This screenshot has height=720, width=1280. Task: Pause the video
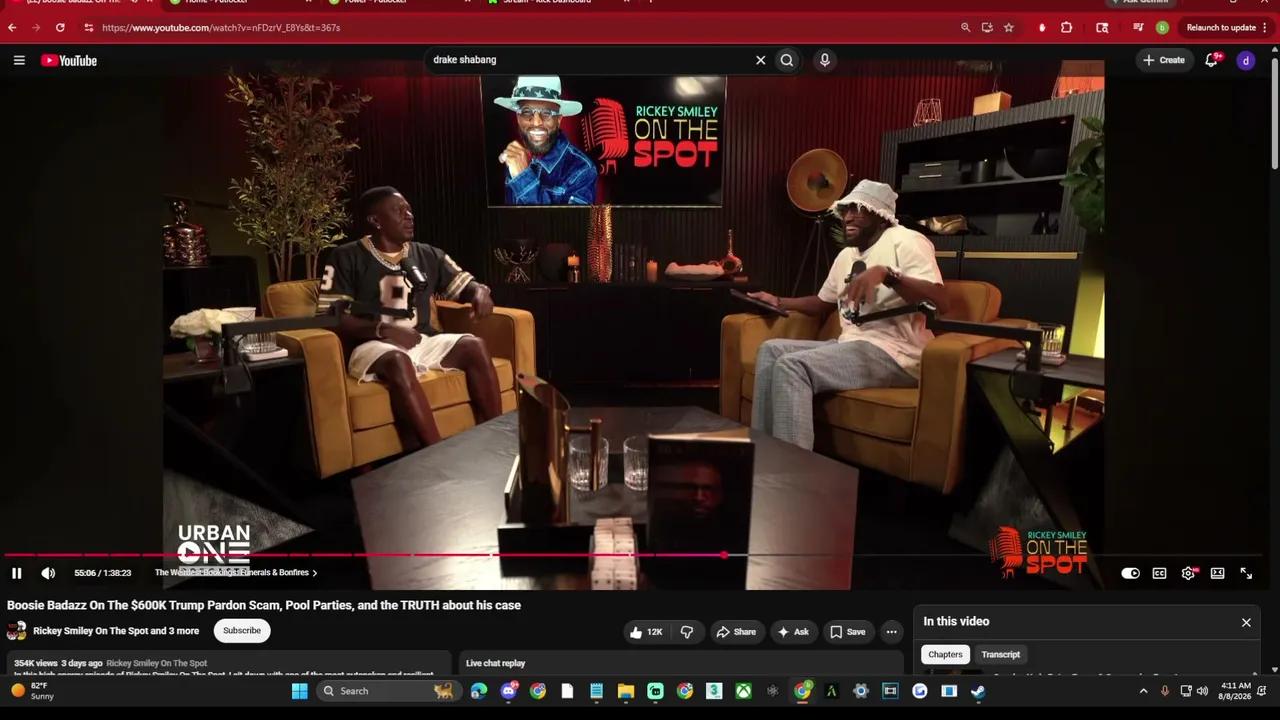tap(17, 573)
